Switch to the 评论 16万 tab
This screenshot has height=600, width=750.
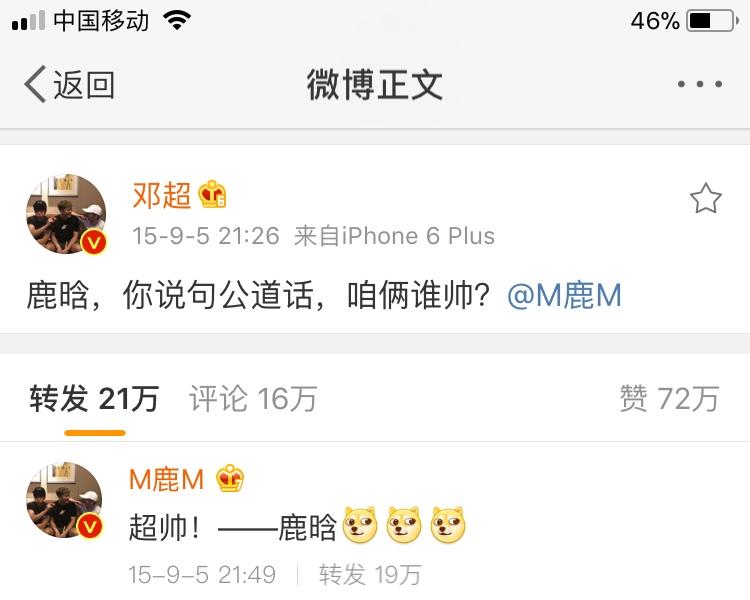[x=253, y=398]
